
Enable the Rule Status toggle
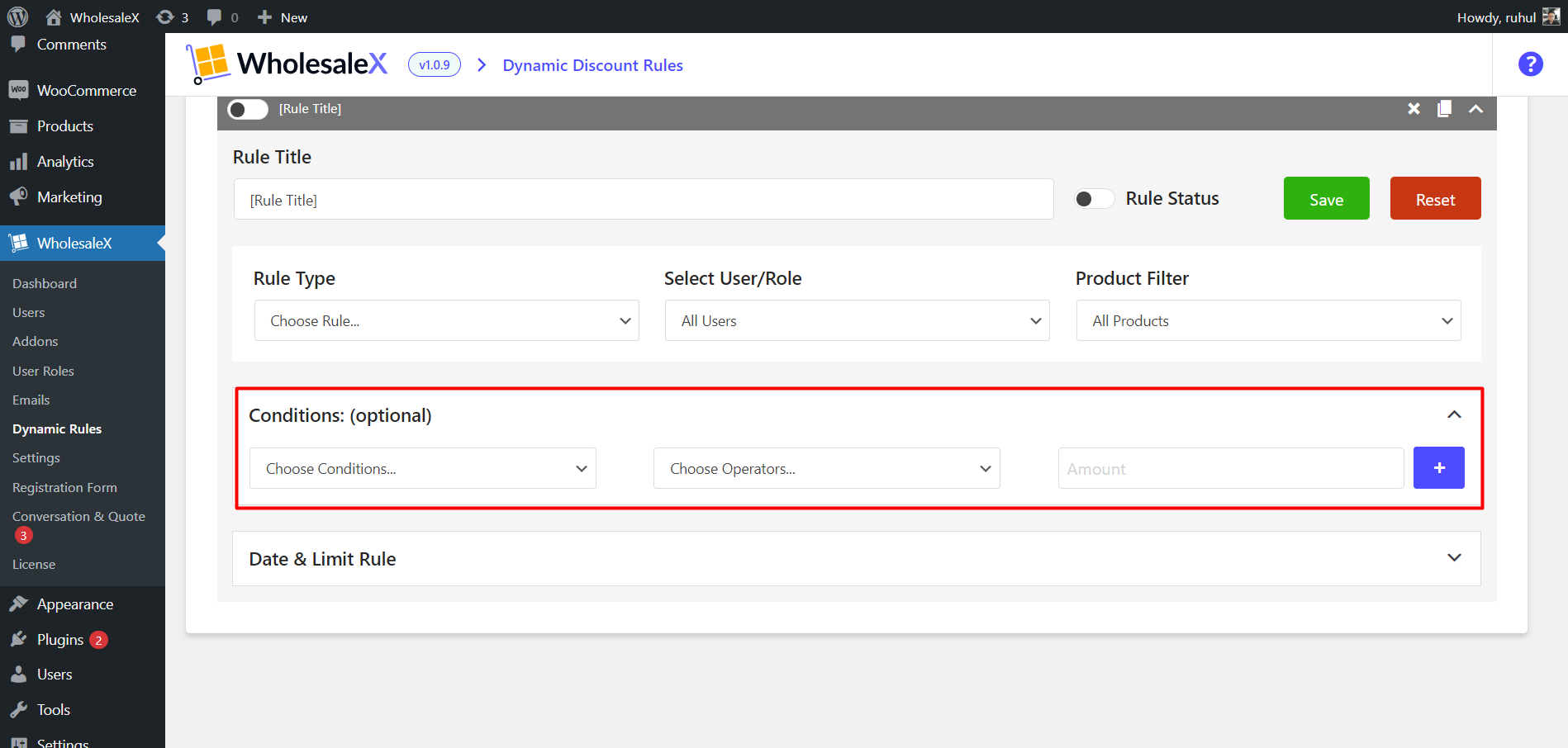[1094, 199]
